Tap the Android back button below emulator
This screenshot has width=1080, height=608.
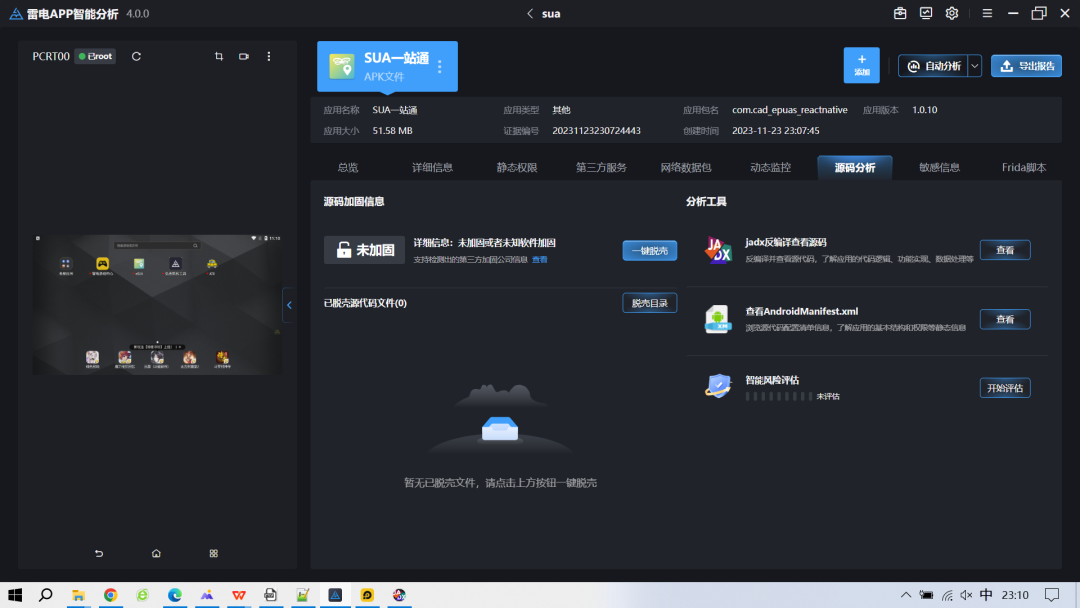(98, 554)
